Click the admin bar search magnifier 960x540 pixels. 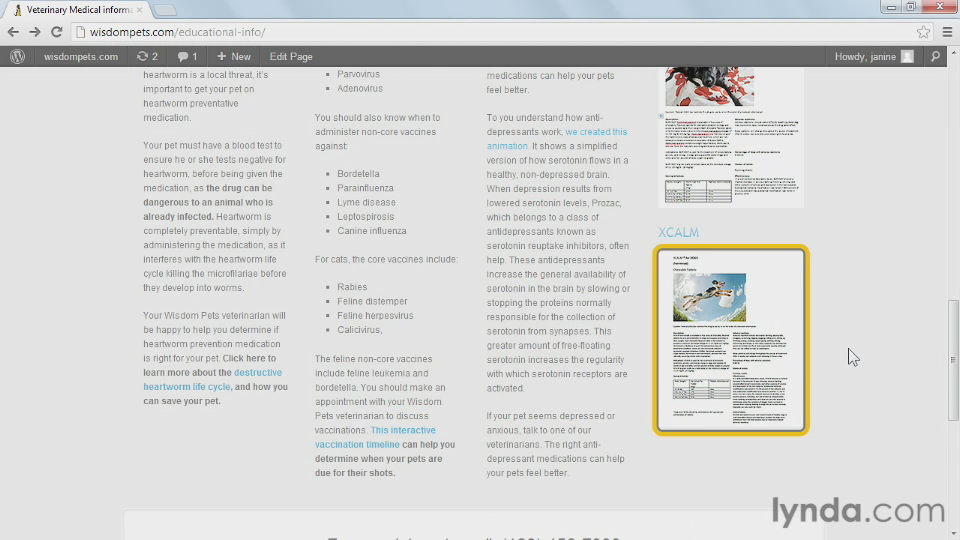pyautogui.click(x=935, y=57)
